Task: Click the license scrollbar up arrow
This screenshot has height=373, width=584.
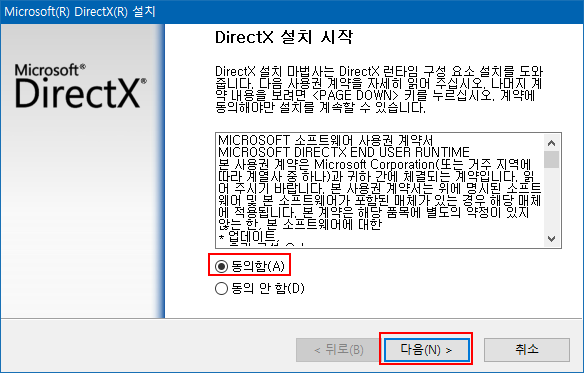Action: point(552,143)
